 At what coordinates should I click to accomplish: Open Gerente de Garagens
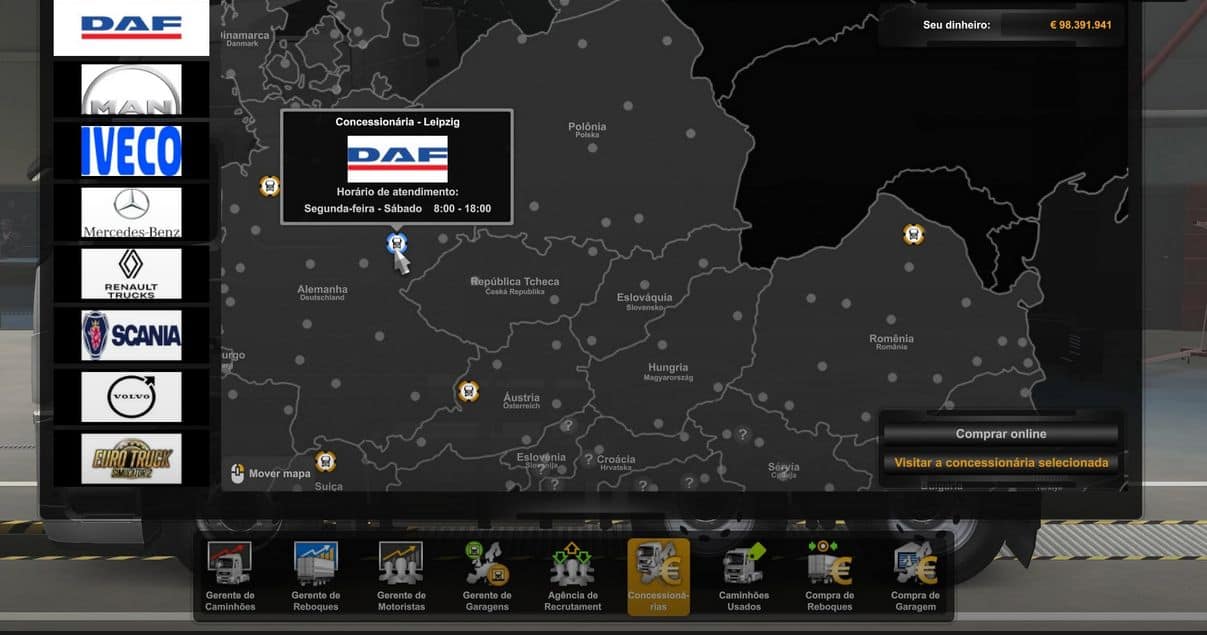pos(487,576)
